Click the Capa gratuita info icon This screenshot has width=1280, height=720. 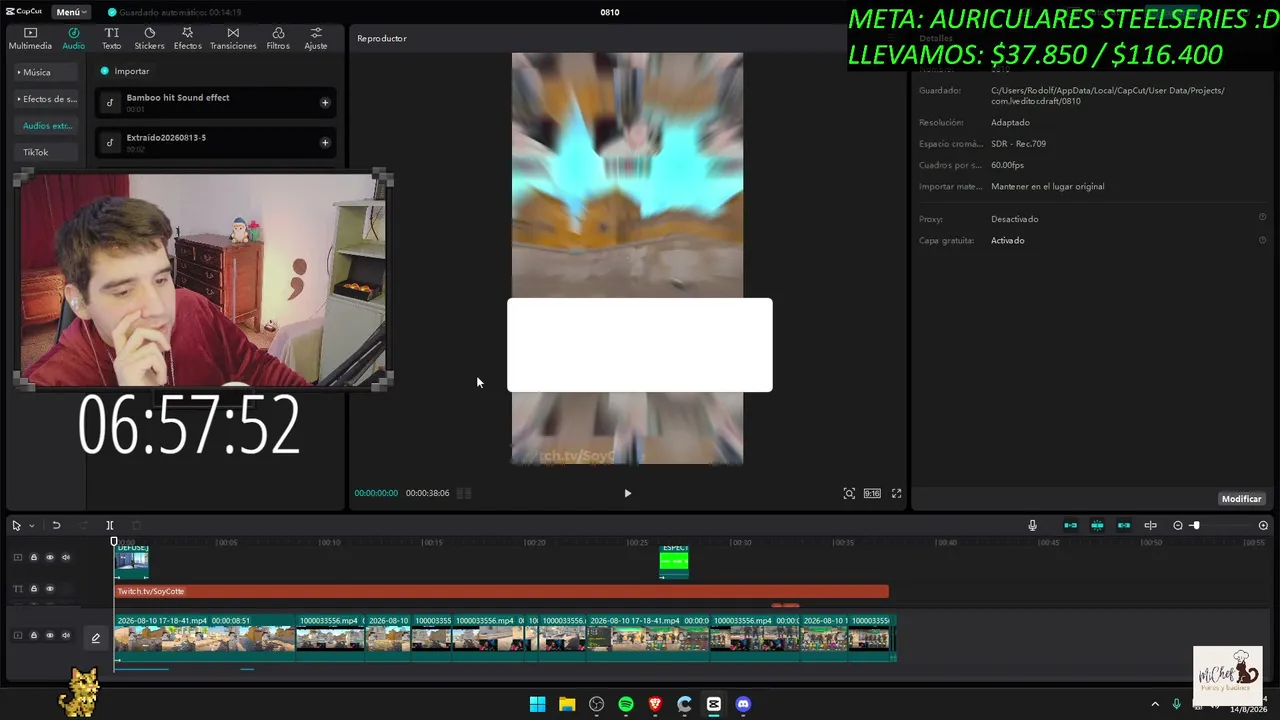point(1262,239)
